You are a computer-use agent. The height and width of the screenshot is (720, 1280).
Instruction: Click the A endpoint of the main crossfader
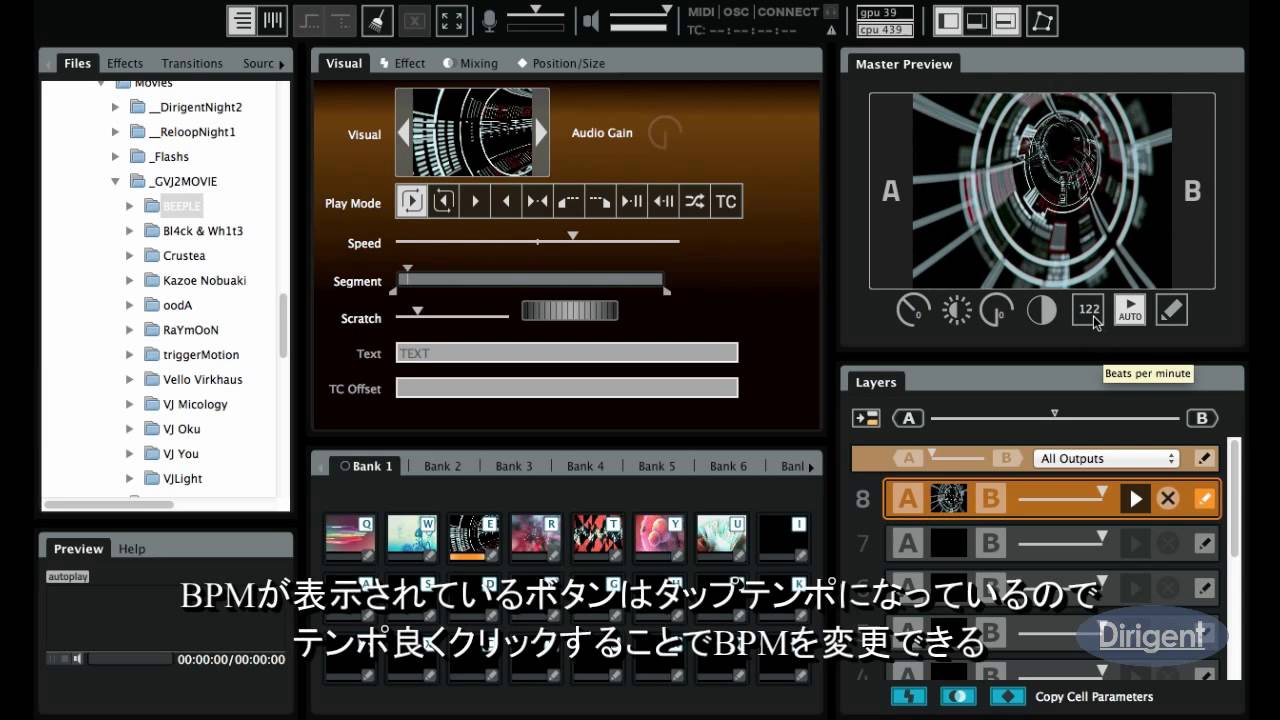coord(908,418)
